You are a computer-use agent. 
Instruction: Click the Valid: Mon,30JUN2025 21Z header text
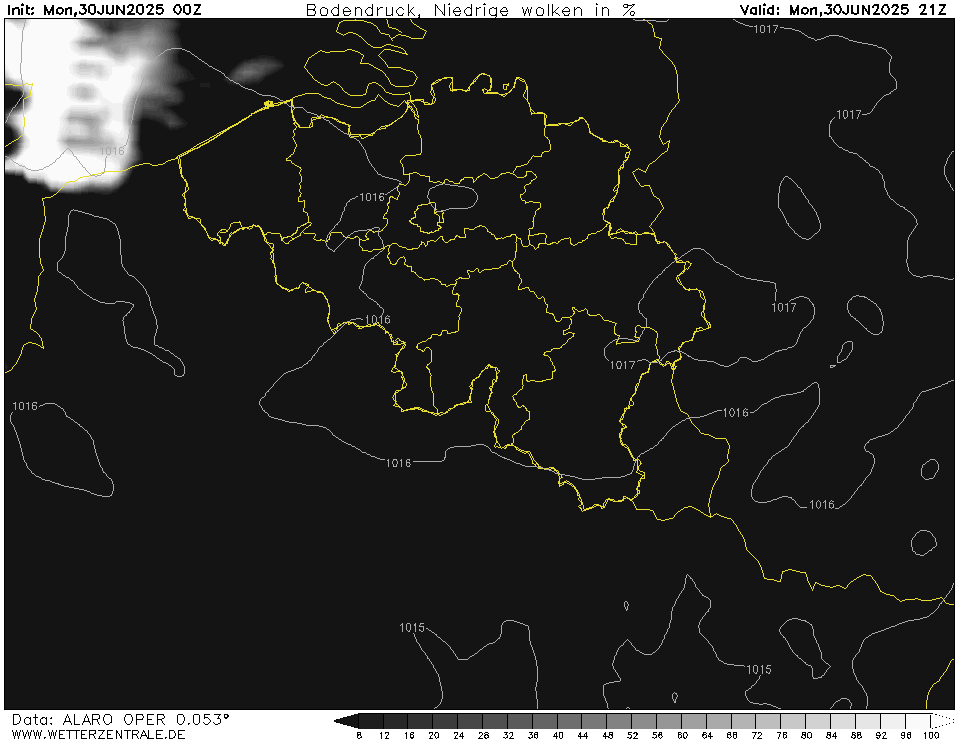843,9
